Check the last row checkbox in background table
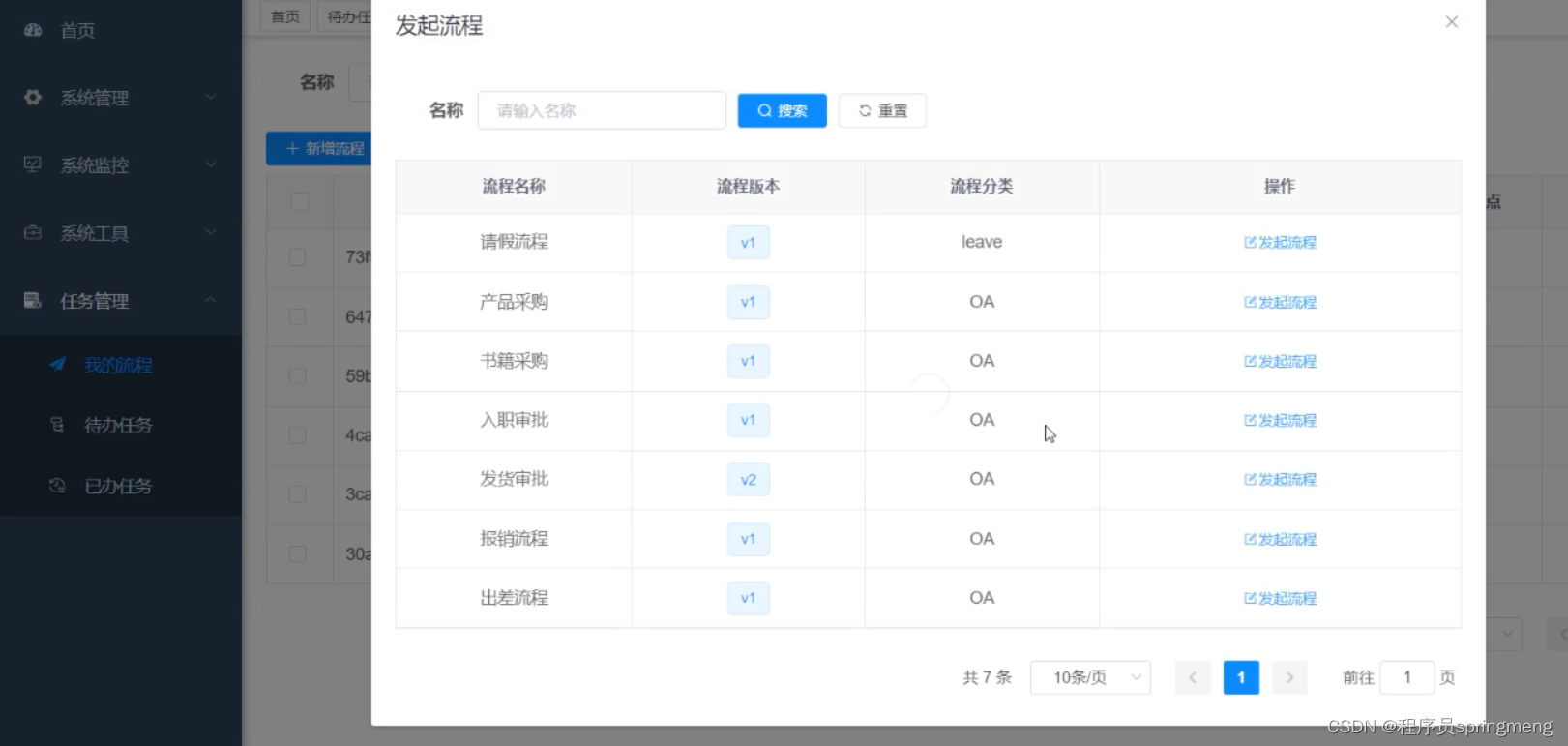The width and height of the screenshot is (1568, 746). point(298,554)
